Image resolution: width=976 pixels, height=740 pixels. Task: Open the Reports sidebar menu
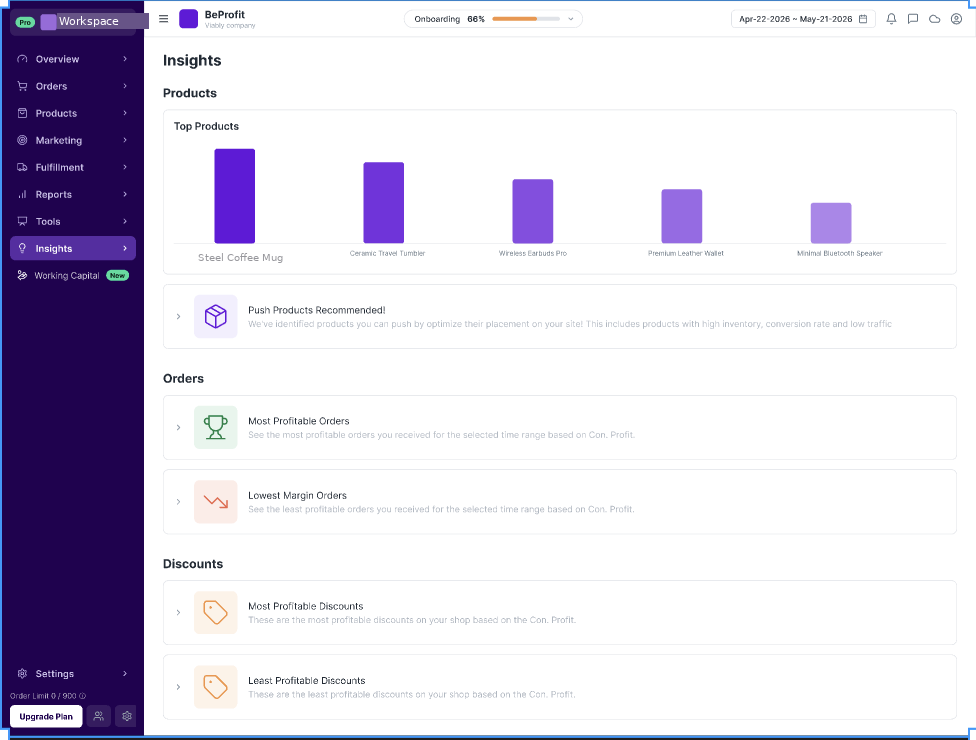tap(73, 194)
